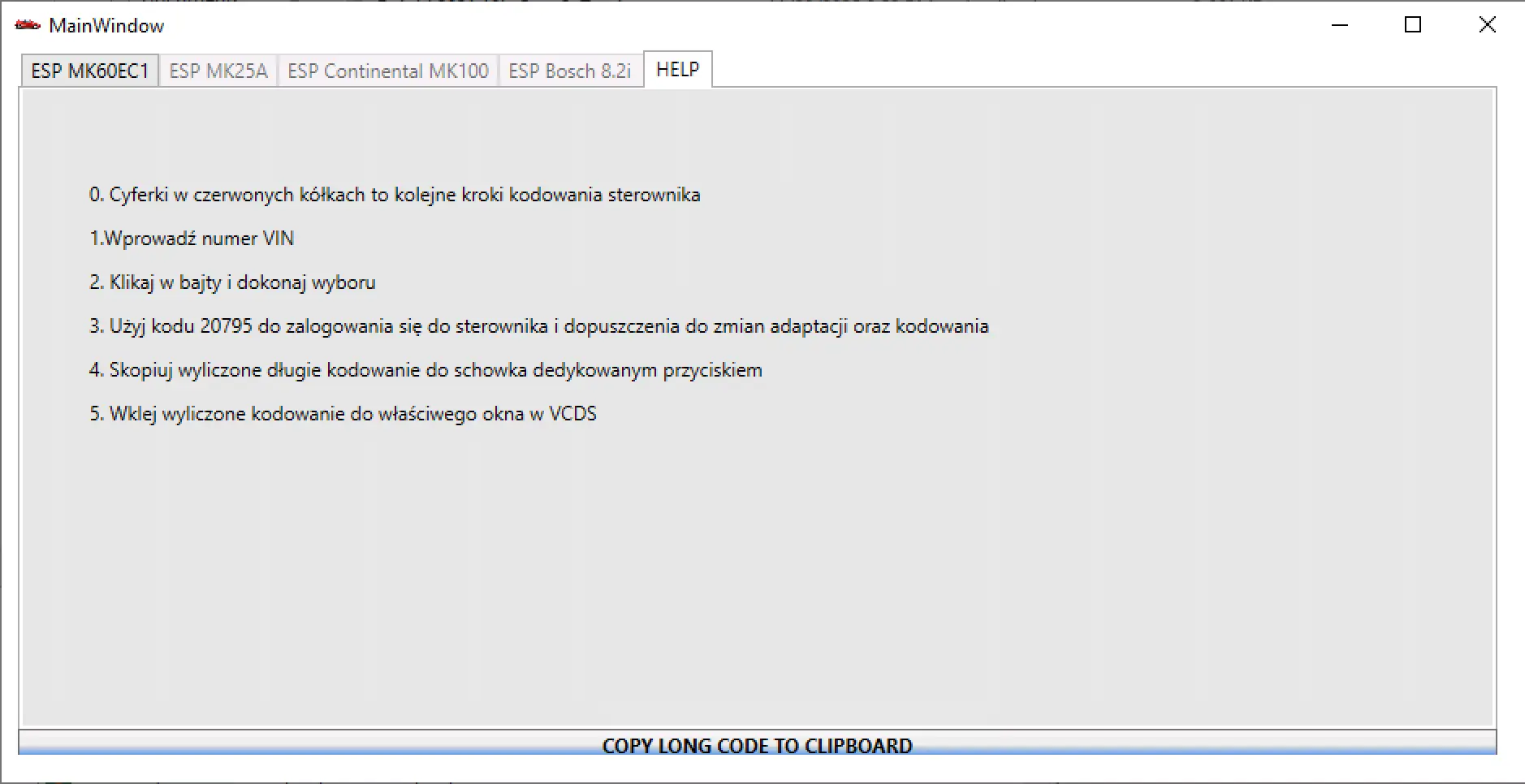Click COPY LONG CODE TO CLIPBOARD button

[757, 745]
